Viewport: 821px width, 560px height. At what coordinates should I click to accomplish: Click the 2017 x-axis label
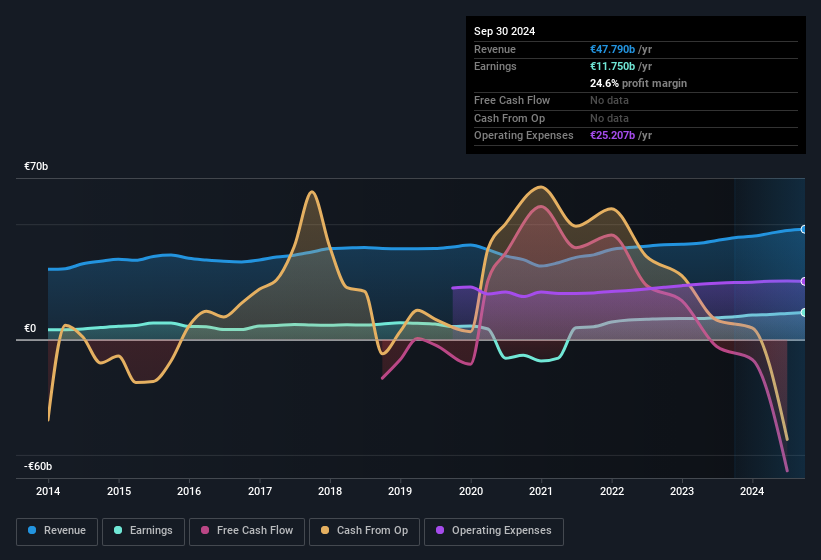tap(260, 491)
